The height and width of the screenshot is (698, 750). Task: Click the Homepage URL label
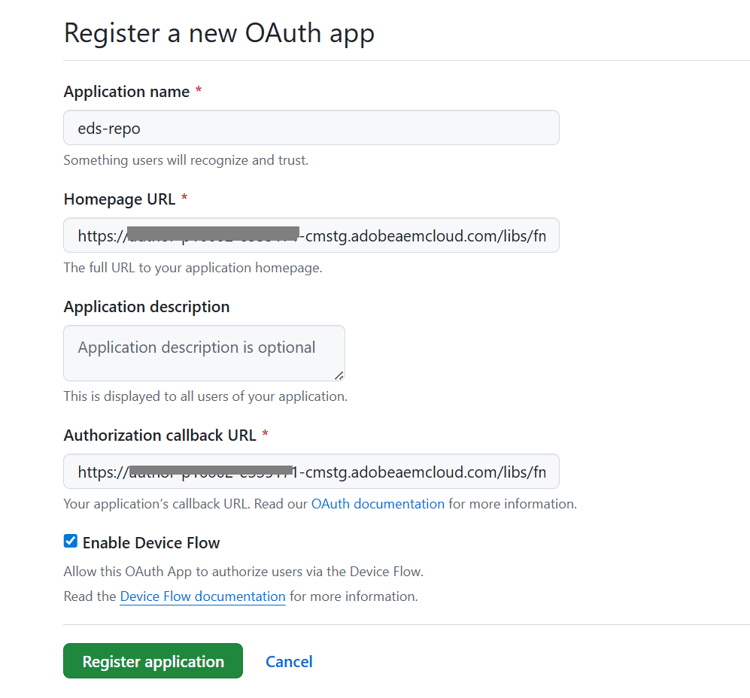coord(119,200)
